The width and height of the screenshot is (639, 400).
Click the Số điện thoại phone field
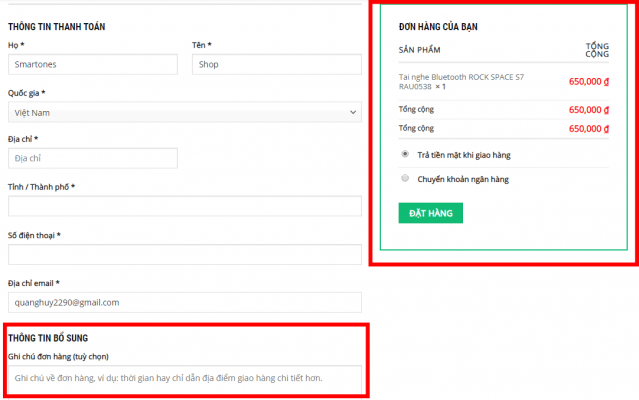point(185,254)
